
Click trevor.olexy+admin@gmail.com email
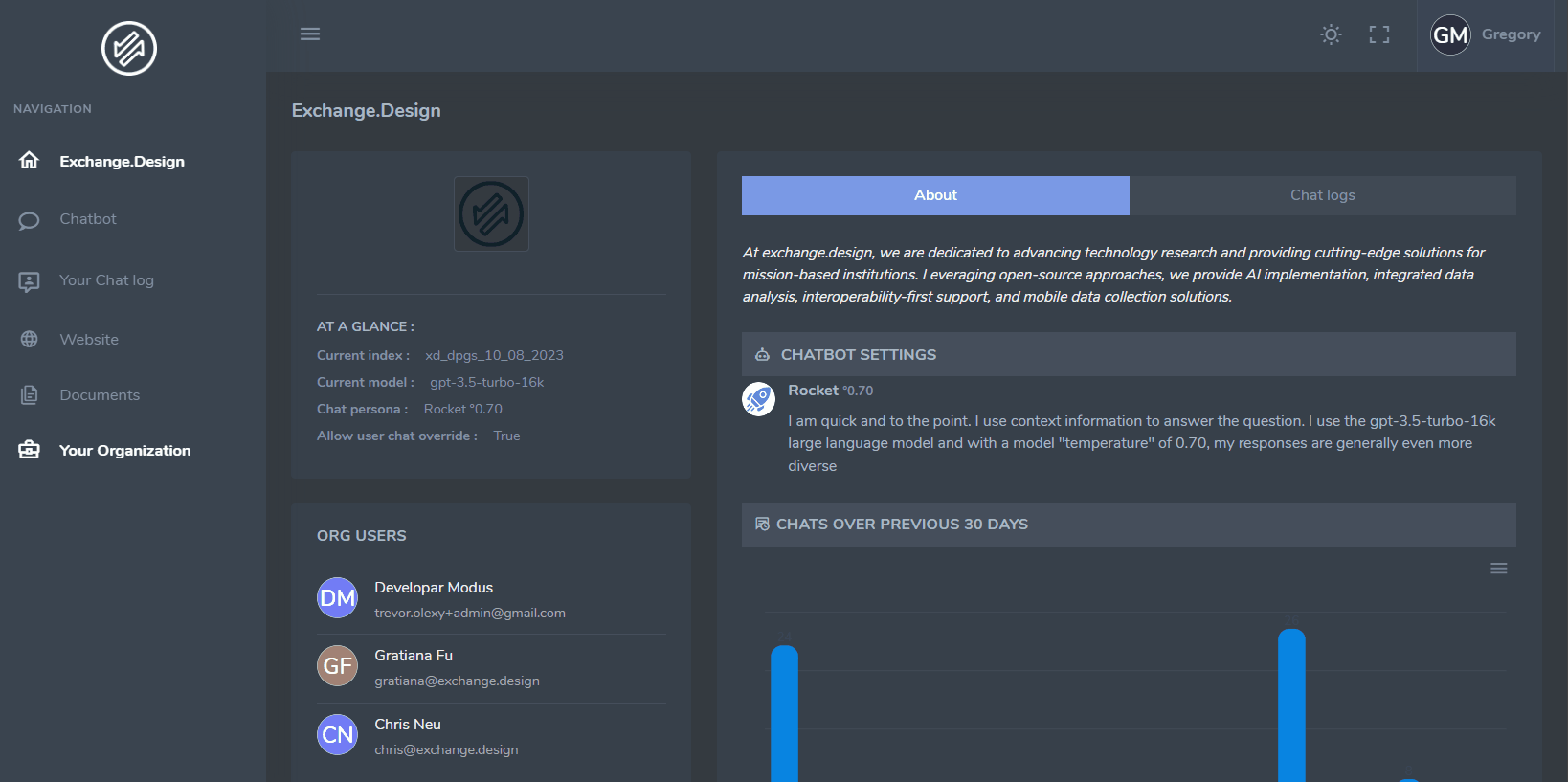point(470,614)
